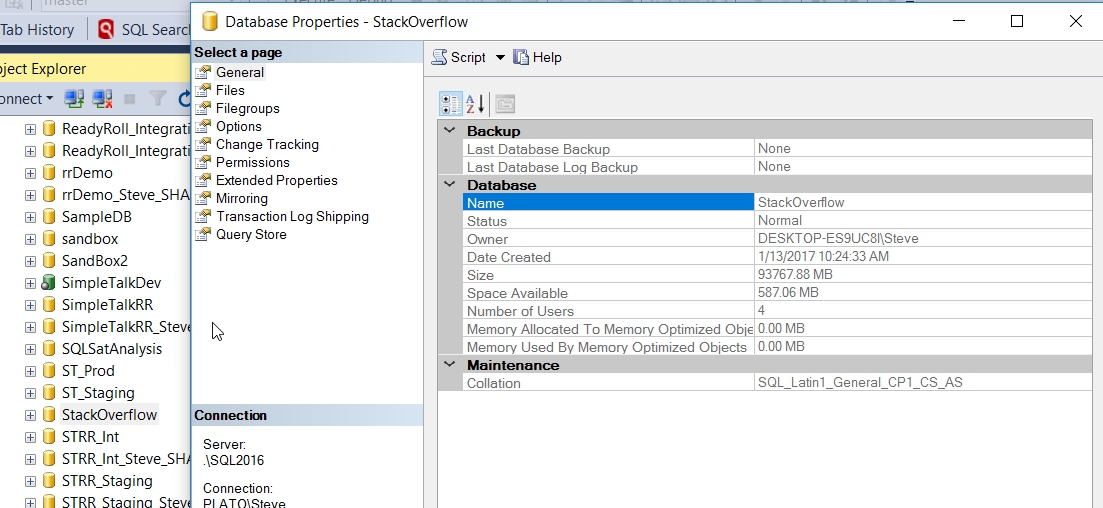
Task: Click the Categorized view icon in property grid
Action: pyautogui.click(x=450, y=104)
